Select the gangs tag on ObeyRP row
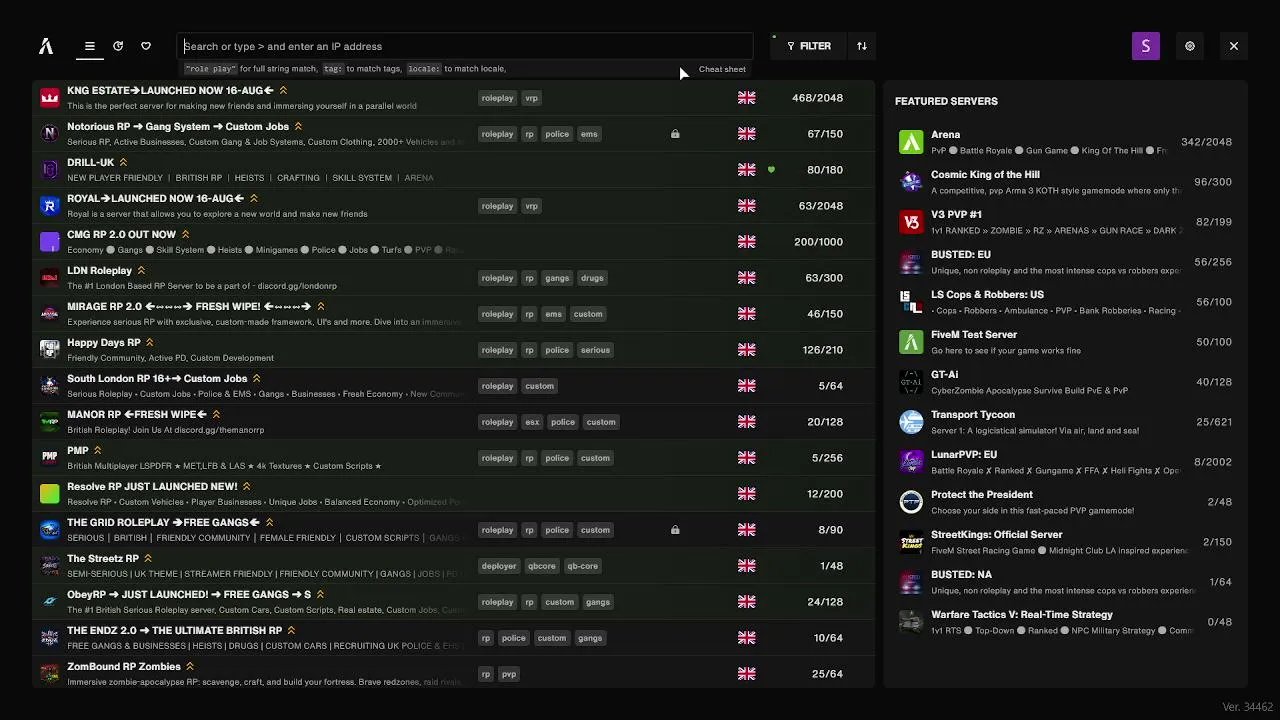The width and height of the screenshot is (1280, 720). tap(598, 602)
